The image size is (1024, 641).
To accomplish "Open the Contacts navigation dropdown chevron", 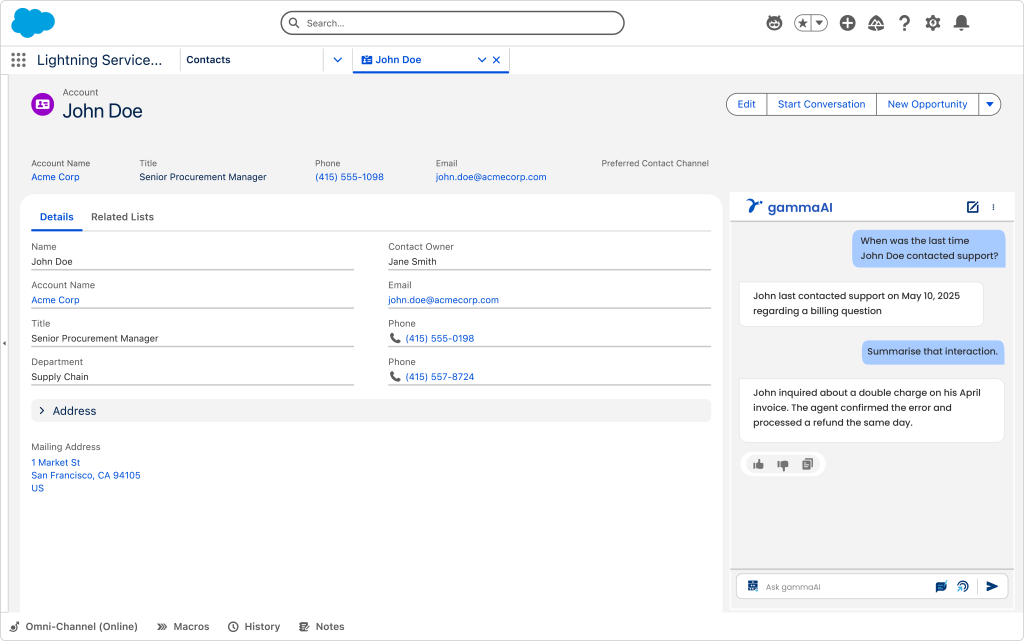I will pos(338,60).
